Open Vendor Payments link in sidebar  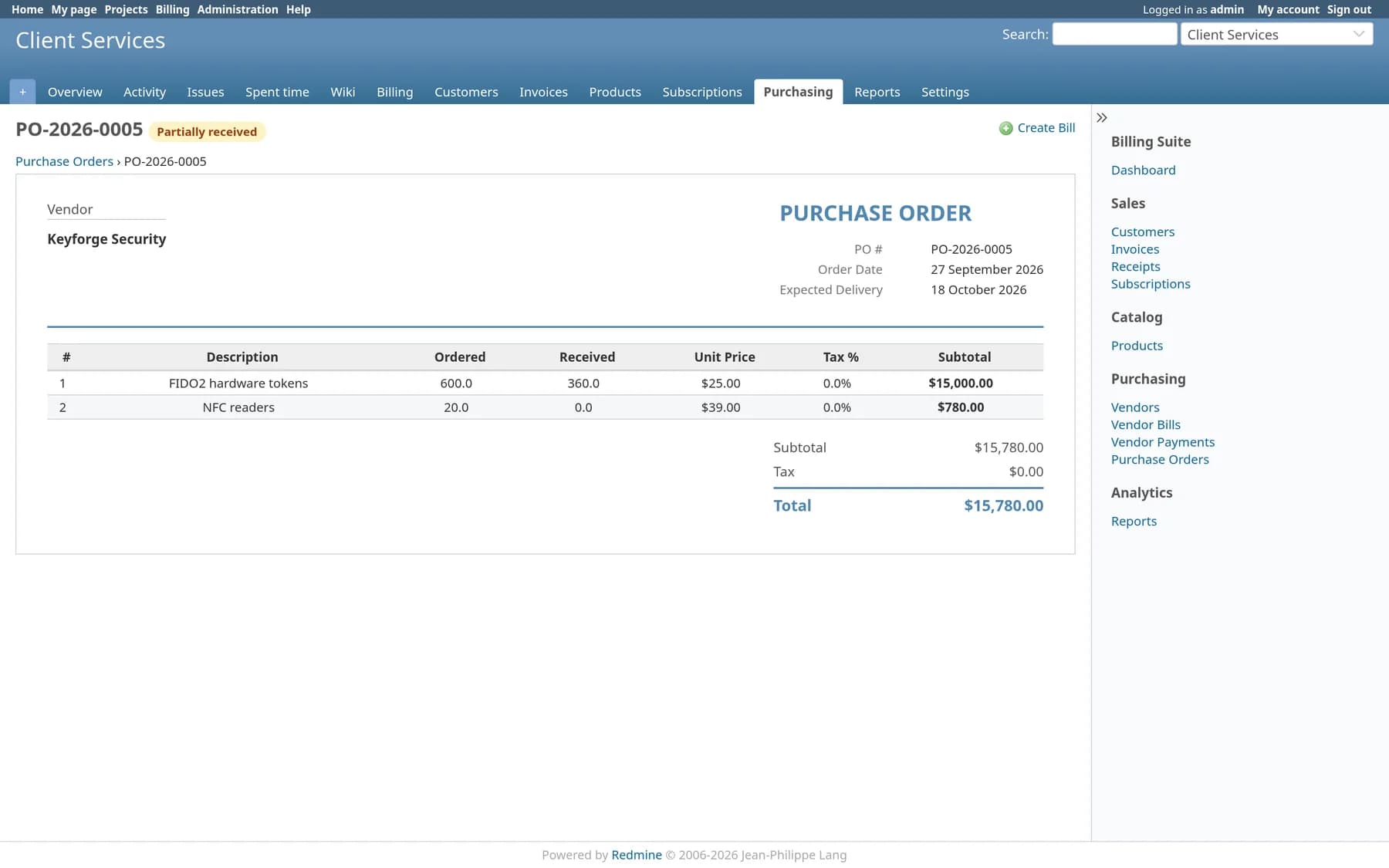coord(1162,442)
